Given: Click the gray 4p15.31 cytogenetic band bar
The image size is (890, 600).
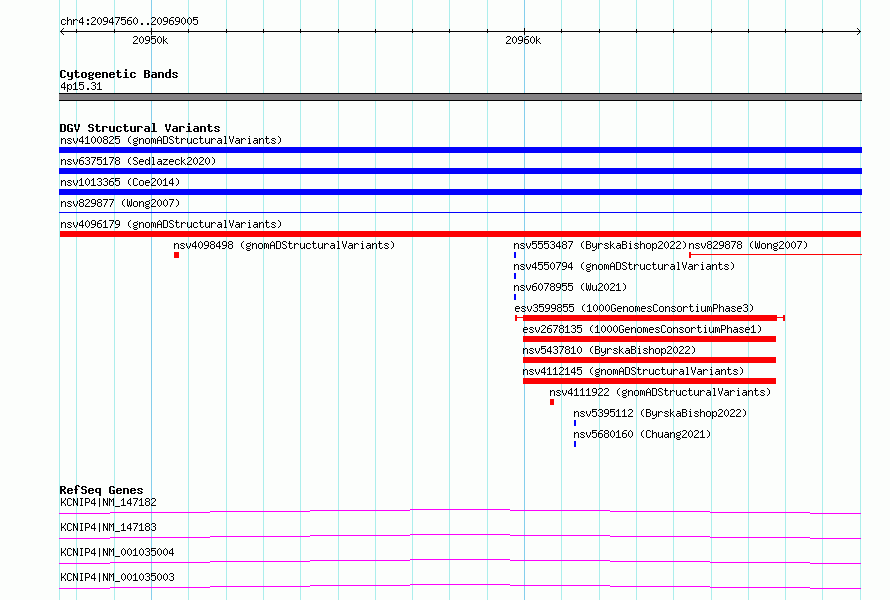Looking at the screenshot, I should point(460,97).
